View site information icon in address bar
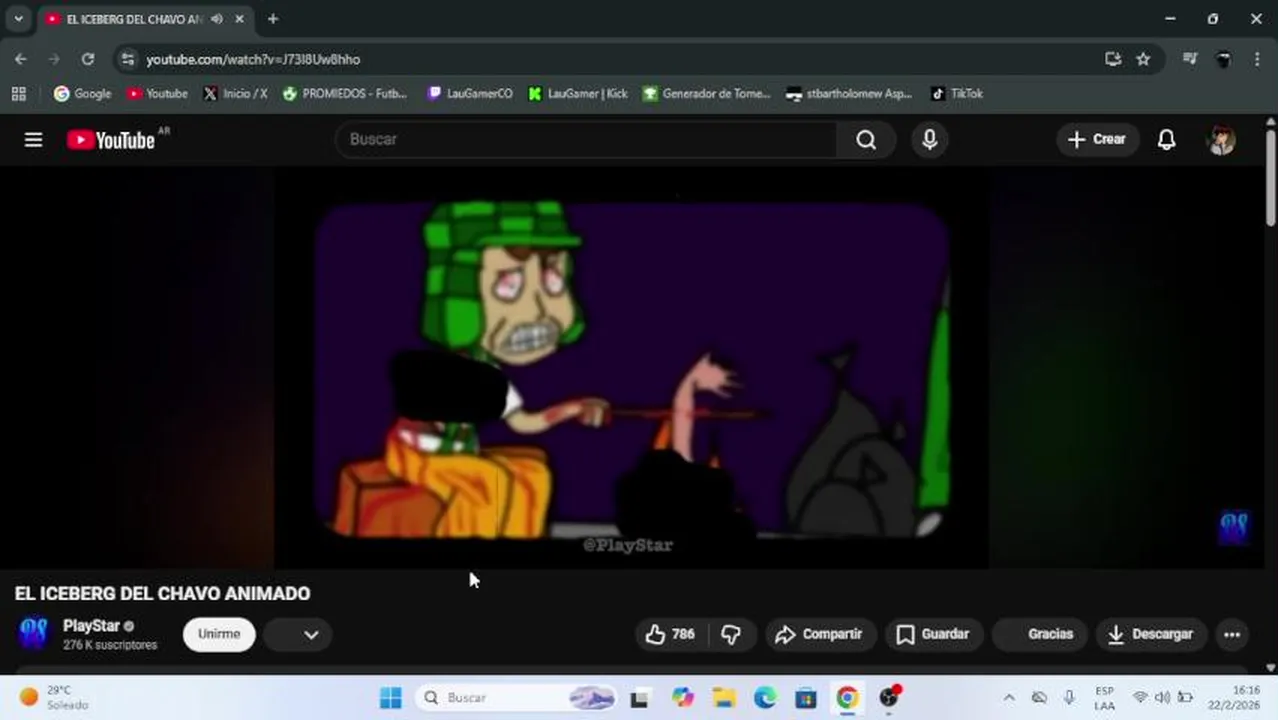This screenshot has height=720, width=1278. [127, 59]
